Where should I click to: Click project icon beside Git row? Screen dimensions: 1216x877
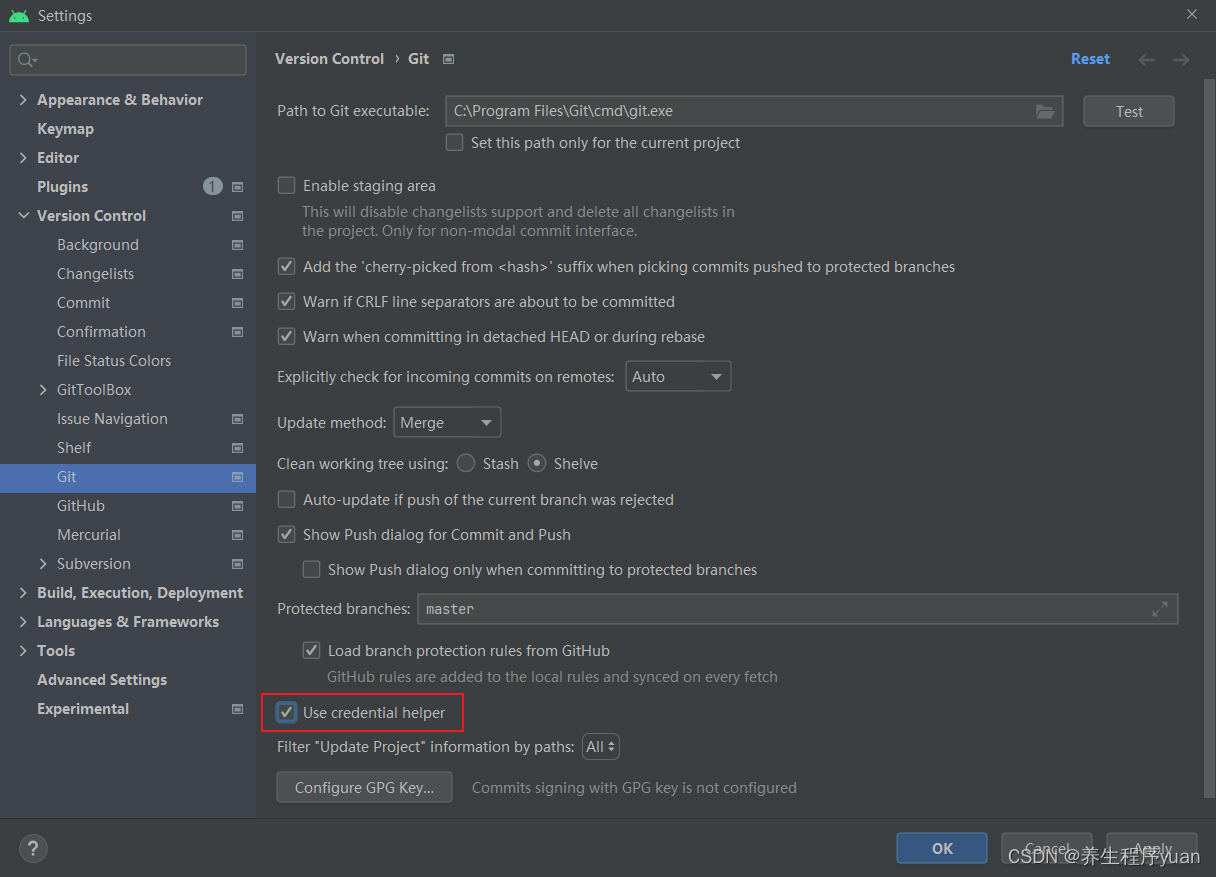[238, 477]
